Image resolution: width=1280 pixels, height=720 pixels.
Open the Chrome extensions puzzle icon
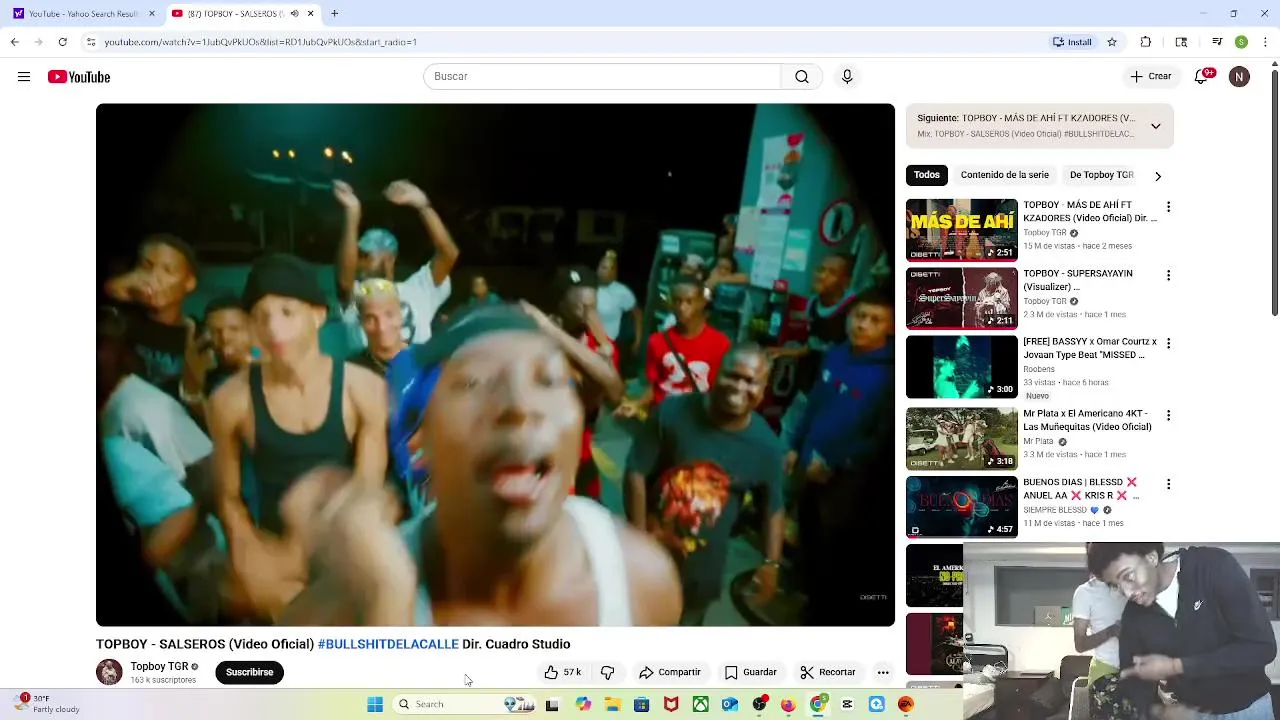pyautogui.click(x=1146, y=42)
